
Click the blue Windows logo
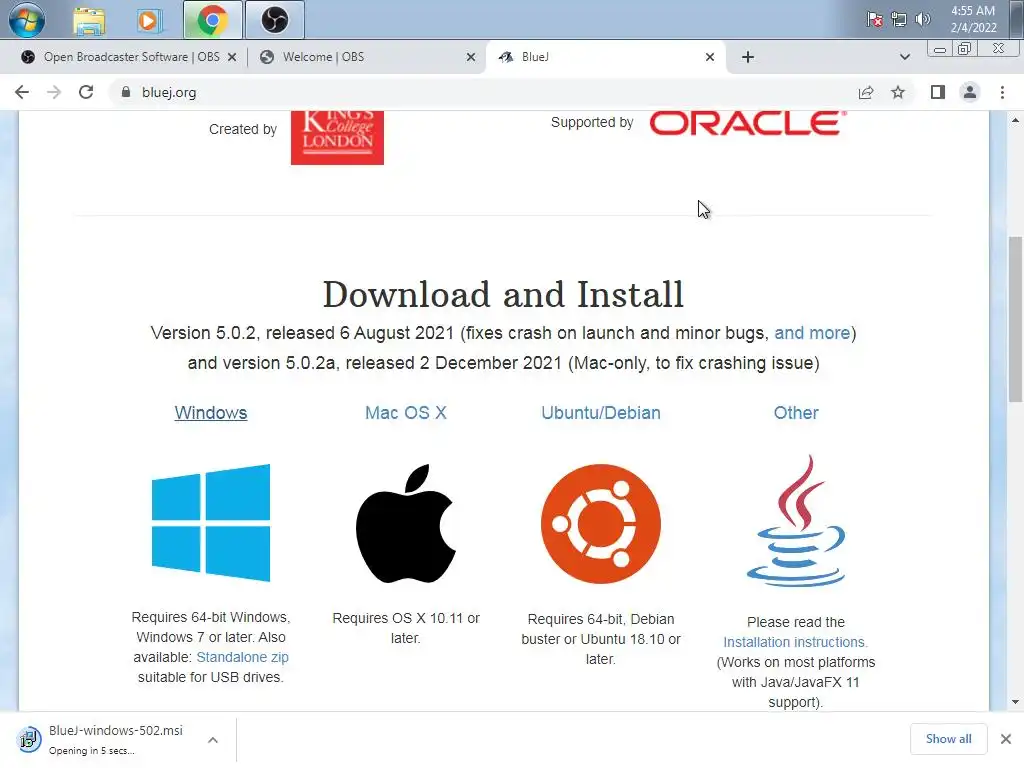[211, 522]
